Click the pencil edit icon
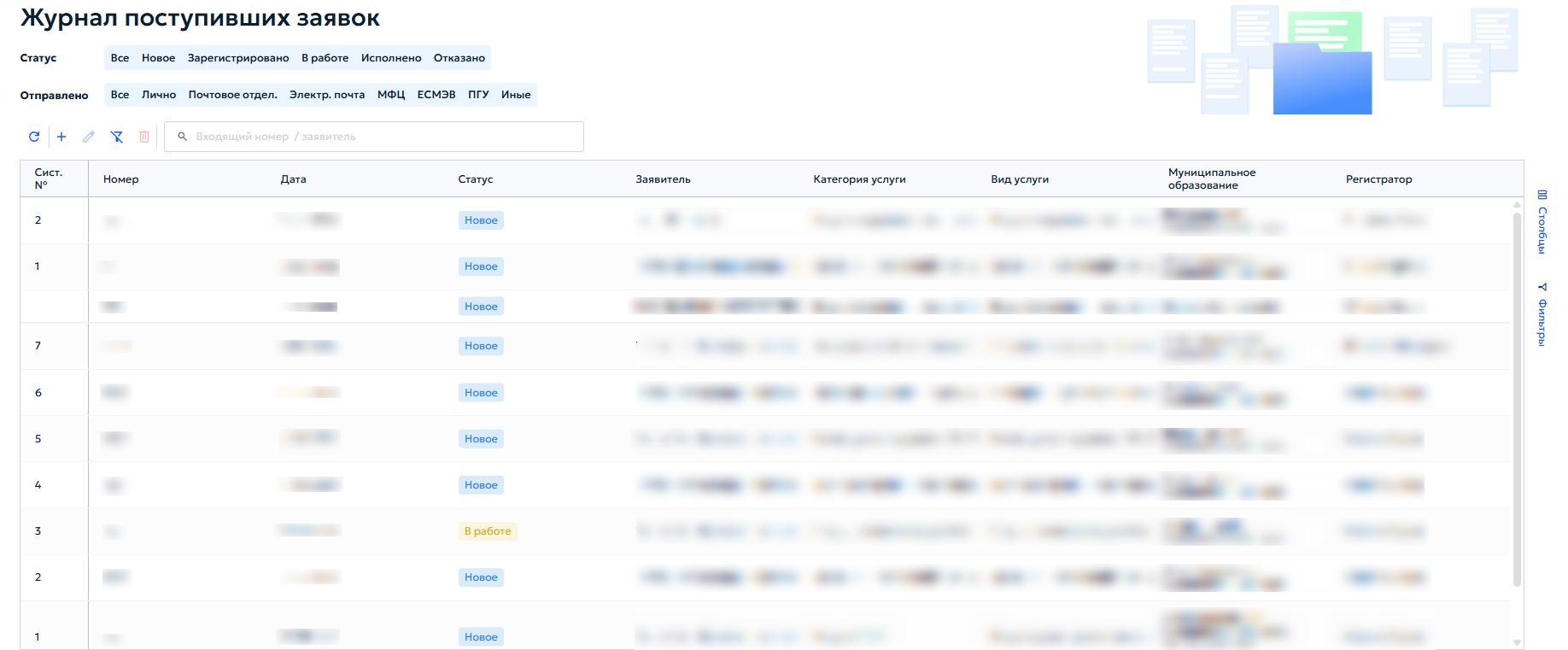This screenshot has width=1568, height=650. [89, 137]
